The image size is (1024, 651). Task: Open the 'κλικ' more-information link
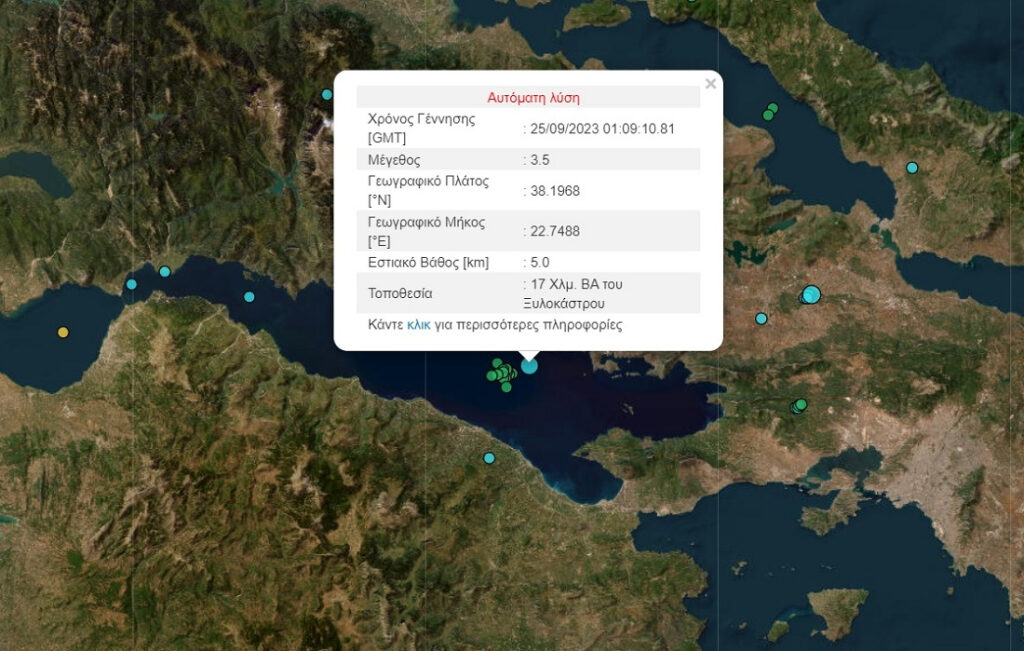pyautogui.click(x=419, y=325)
